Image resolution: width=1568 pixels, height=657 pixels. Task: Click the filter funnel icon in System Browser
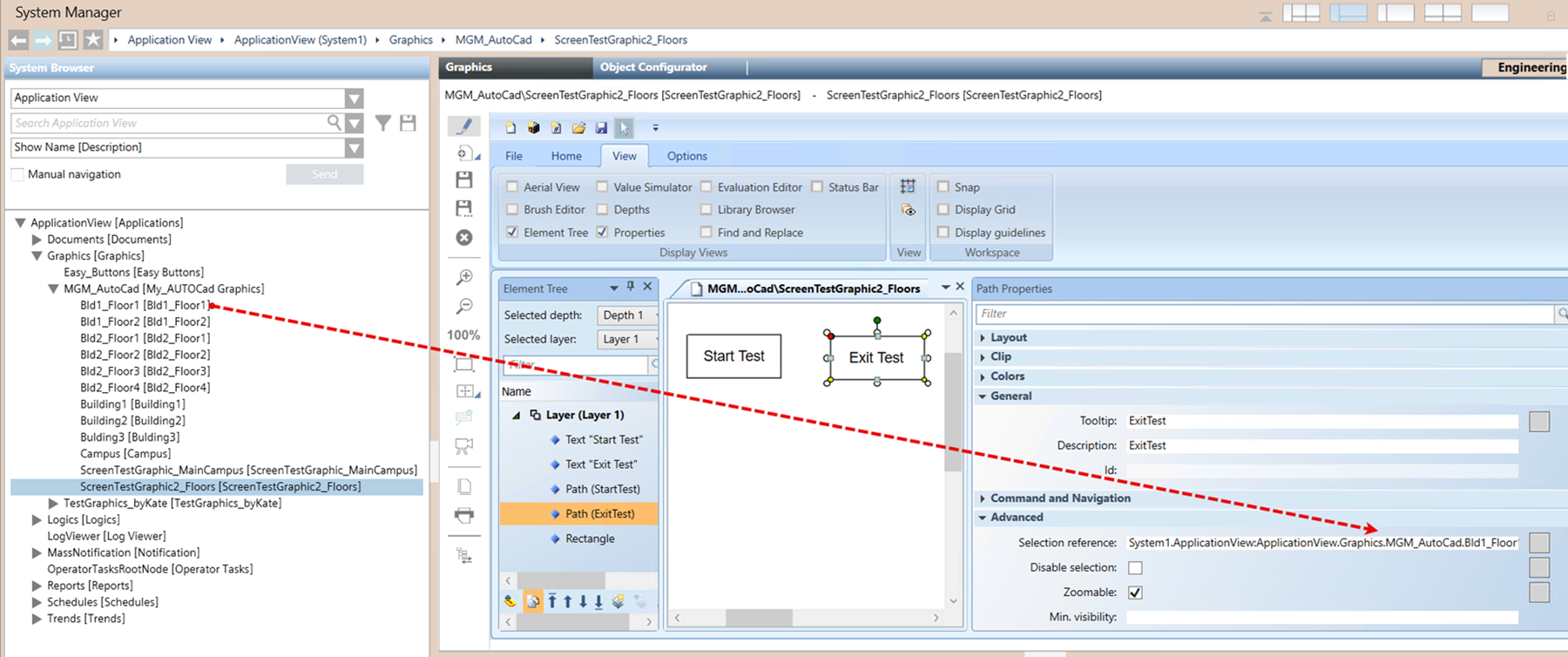tap(382, 123)
